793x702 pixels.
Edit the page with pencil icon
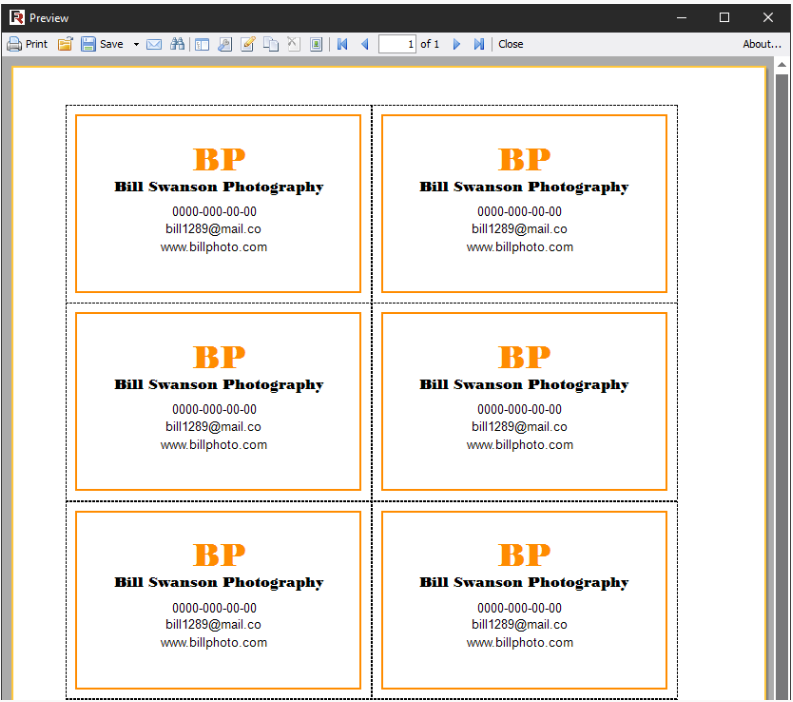point(248,45)
